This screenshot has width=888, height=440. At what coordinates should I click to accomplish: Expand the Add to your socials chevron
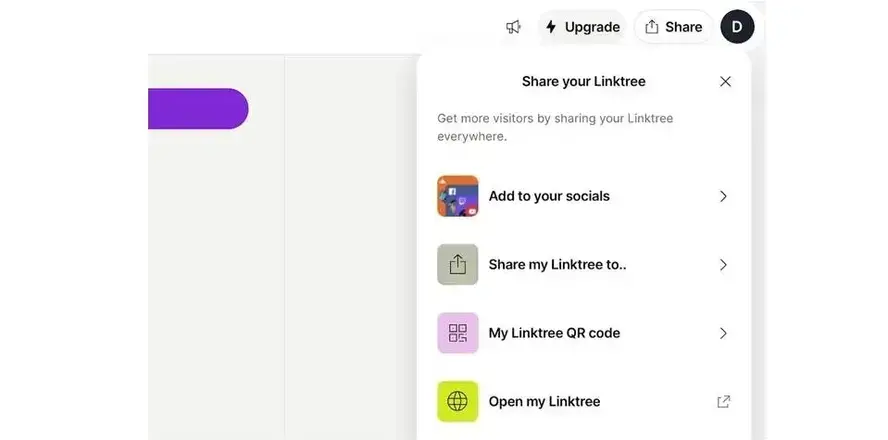tap(724, 196)
